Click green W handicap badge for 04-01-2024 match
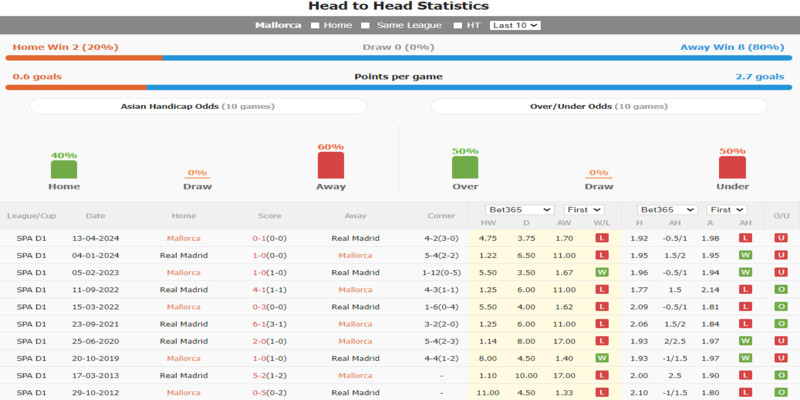This screenshot has width=800, height=400. pos(744,255)
